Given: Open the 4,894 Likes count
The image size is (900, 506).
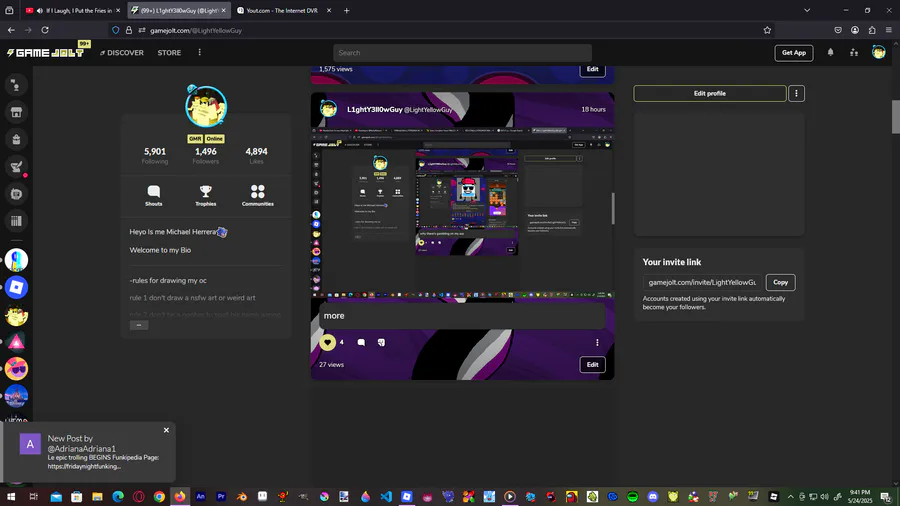Looking at the screenshot, I should (x=257, y=155).
